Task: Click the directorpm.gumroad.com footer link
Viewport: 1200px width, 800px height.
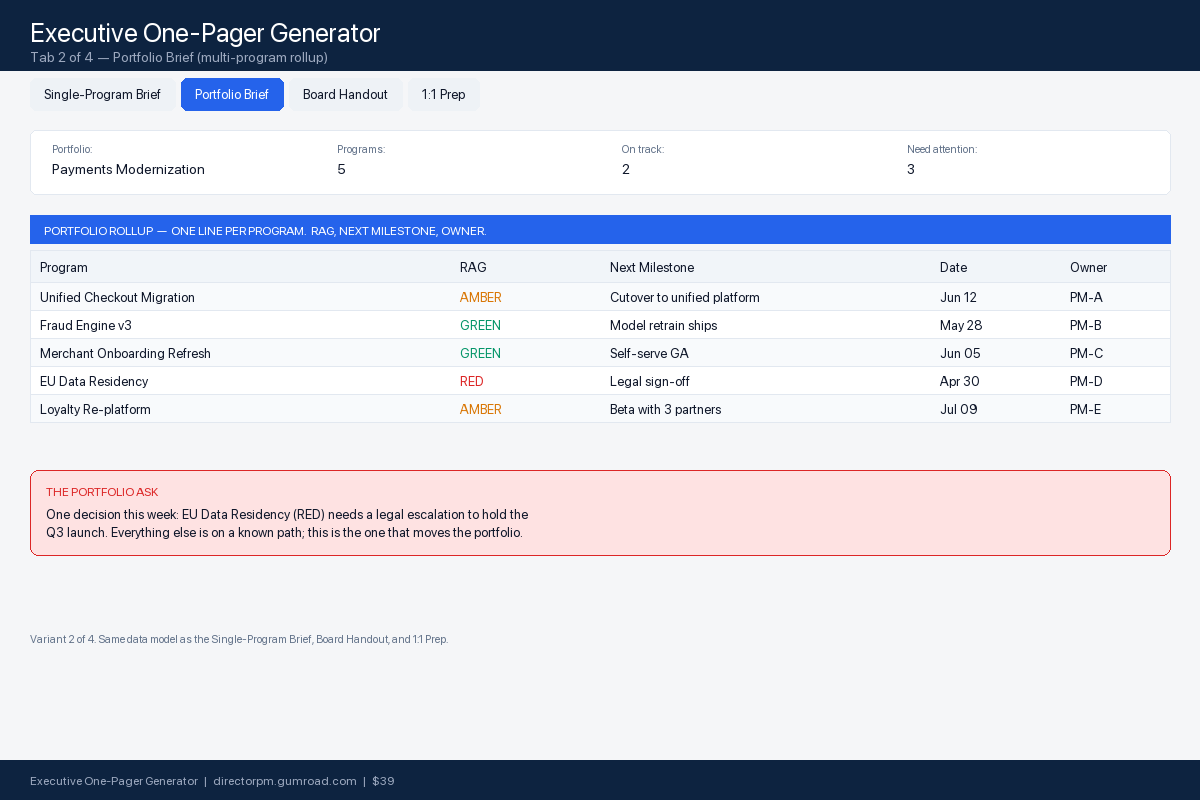Action: [285, 781]
